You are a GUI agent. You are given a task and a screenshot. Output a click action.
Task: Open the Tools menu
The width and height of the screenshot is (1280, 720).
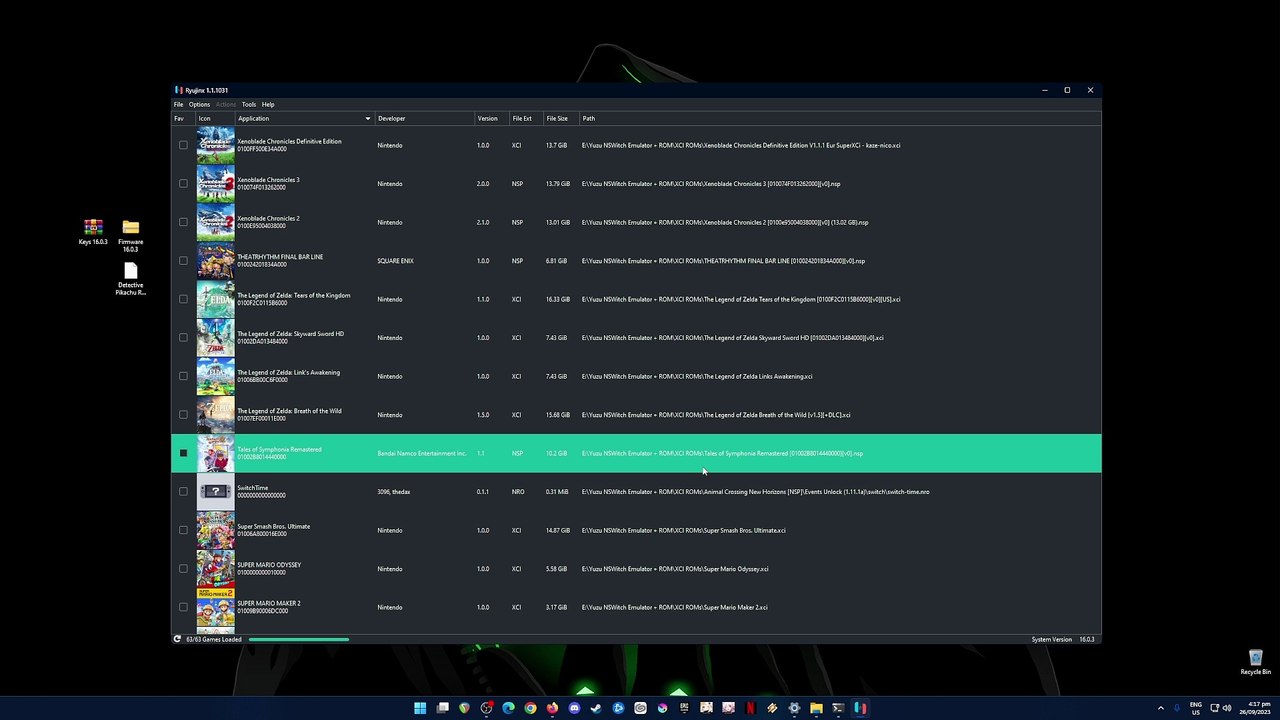pyautogui.click(x=249, y=104)
